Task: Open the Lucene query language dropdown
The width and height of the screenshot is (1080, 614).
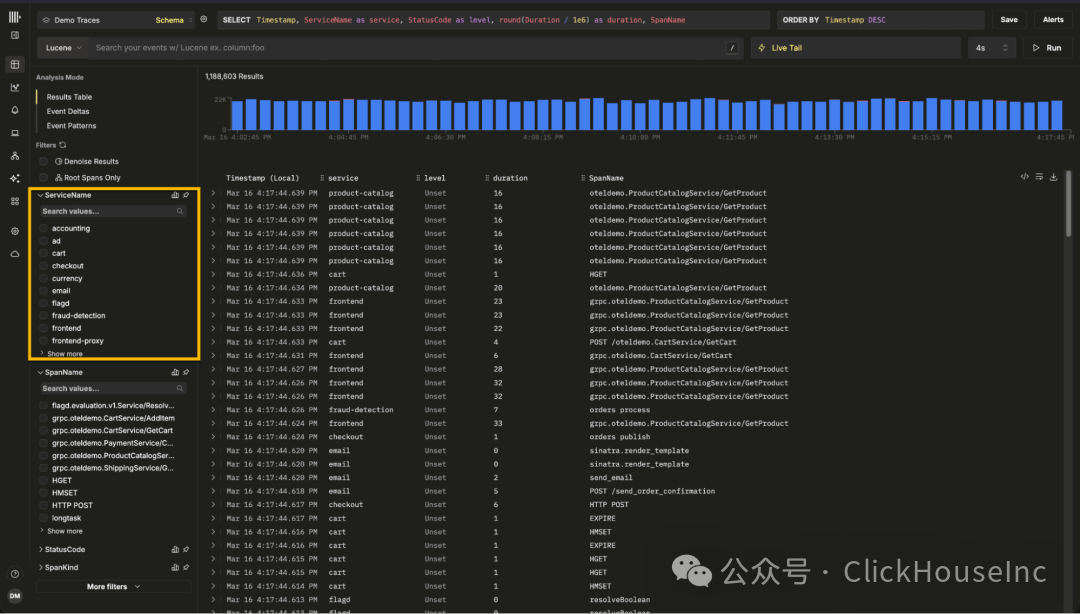Action: click(63, 48)
